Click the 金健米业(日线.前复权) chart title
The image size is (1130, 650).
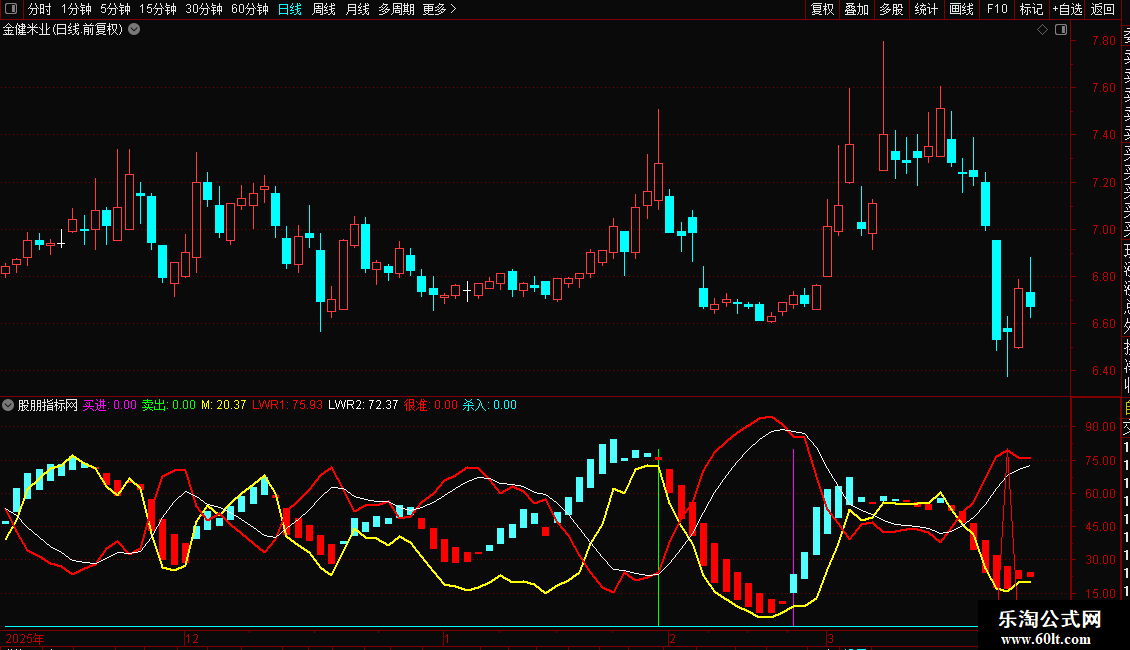click(63, 30)
